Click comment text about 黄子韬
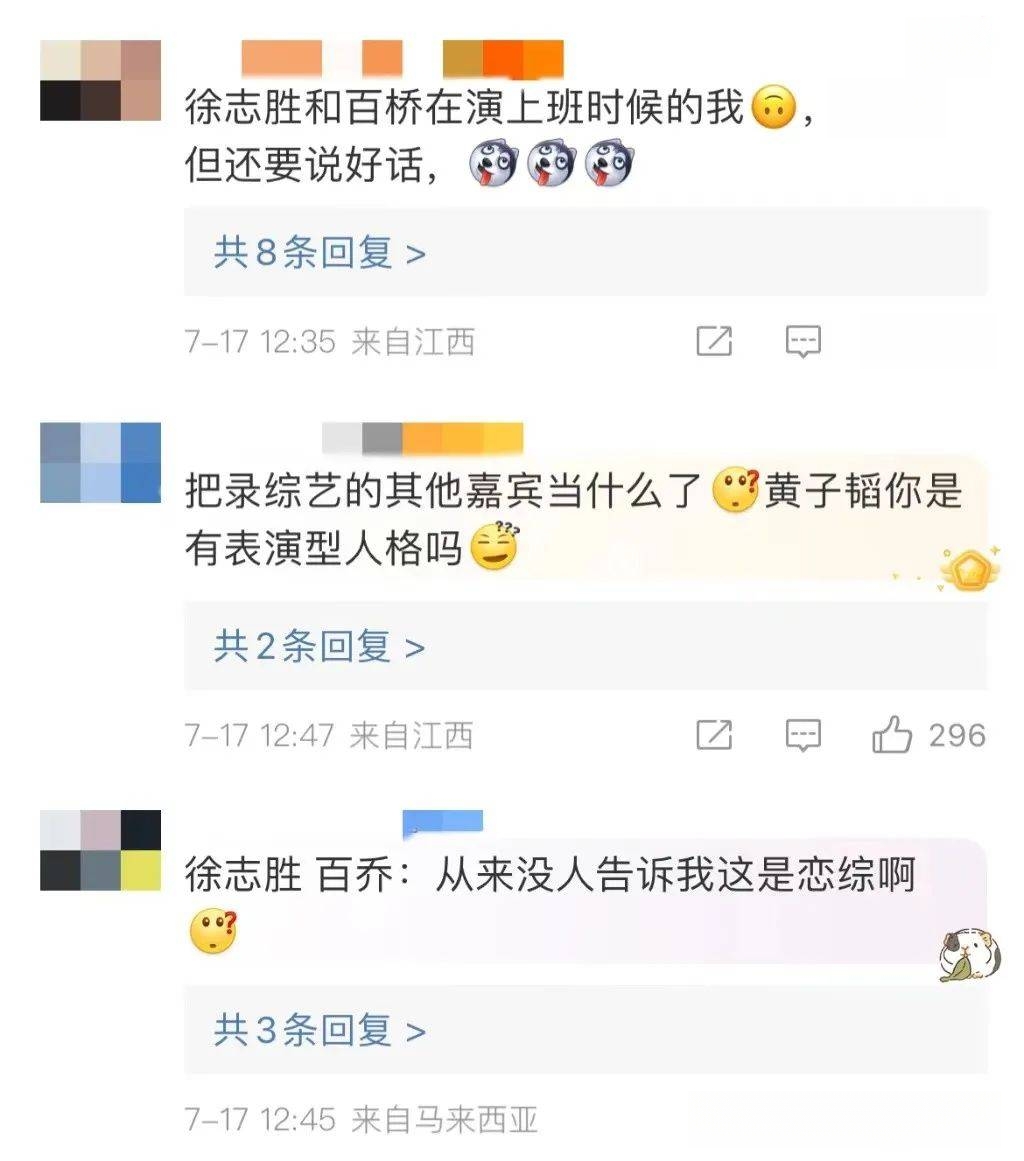 coord(574,520)
